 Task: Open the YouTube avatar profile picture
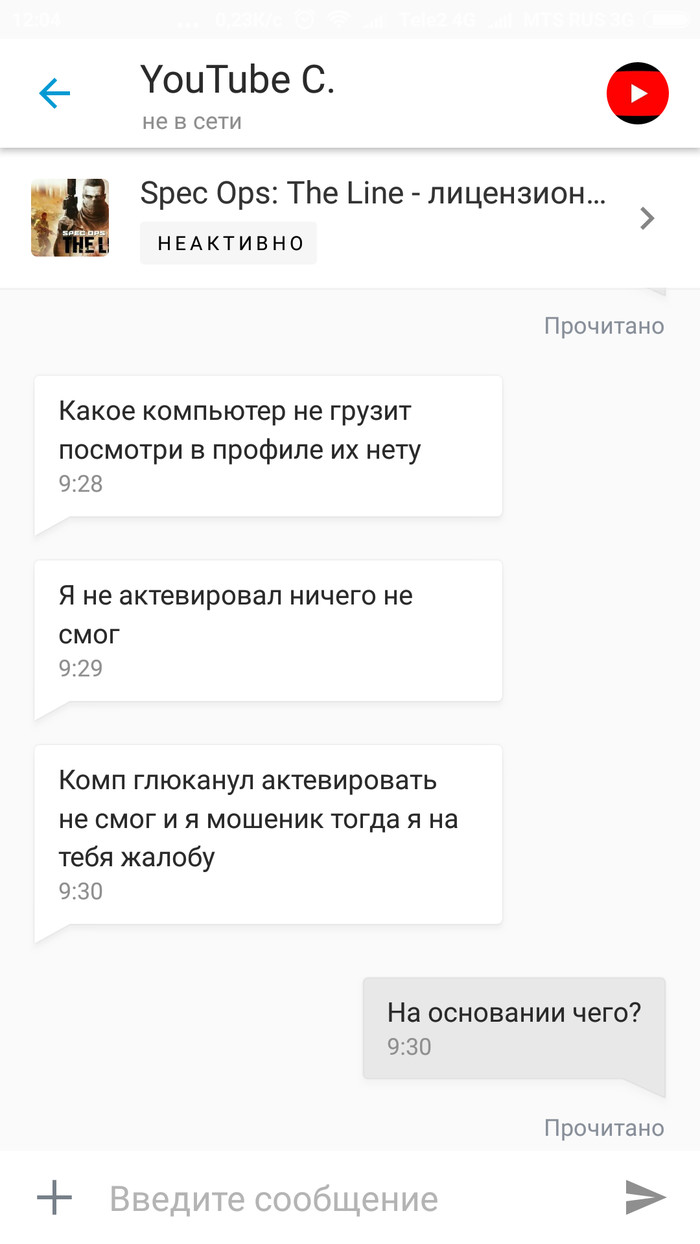pyautogui.click(x=637, y=94)
